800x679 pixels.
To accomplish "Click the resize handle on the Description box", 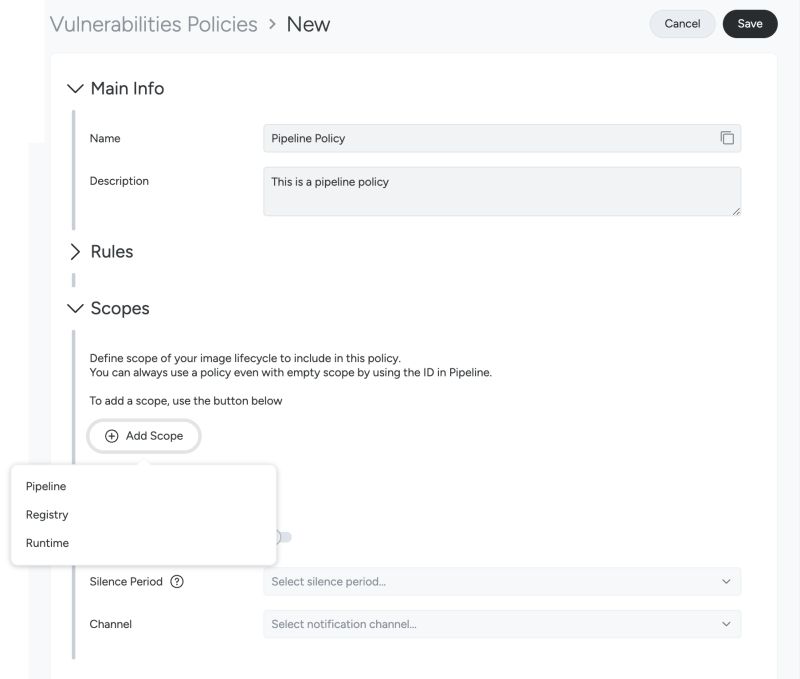I will 736,209.
